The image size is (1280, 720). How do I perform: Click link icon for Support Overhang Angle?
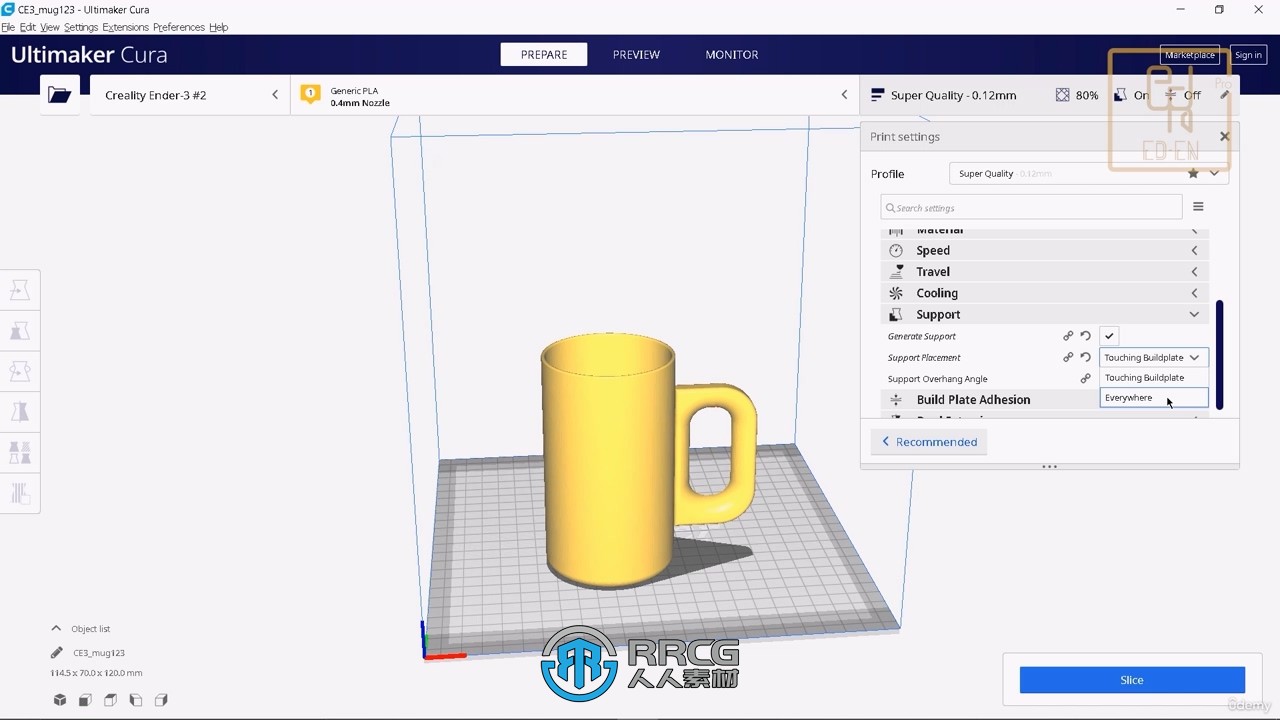pos(1085,379)
